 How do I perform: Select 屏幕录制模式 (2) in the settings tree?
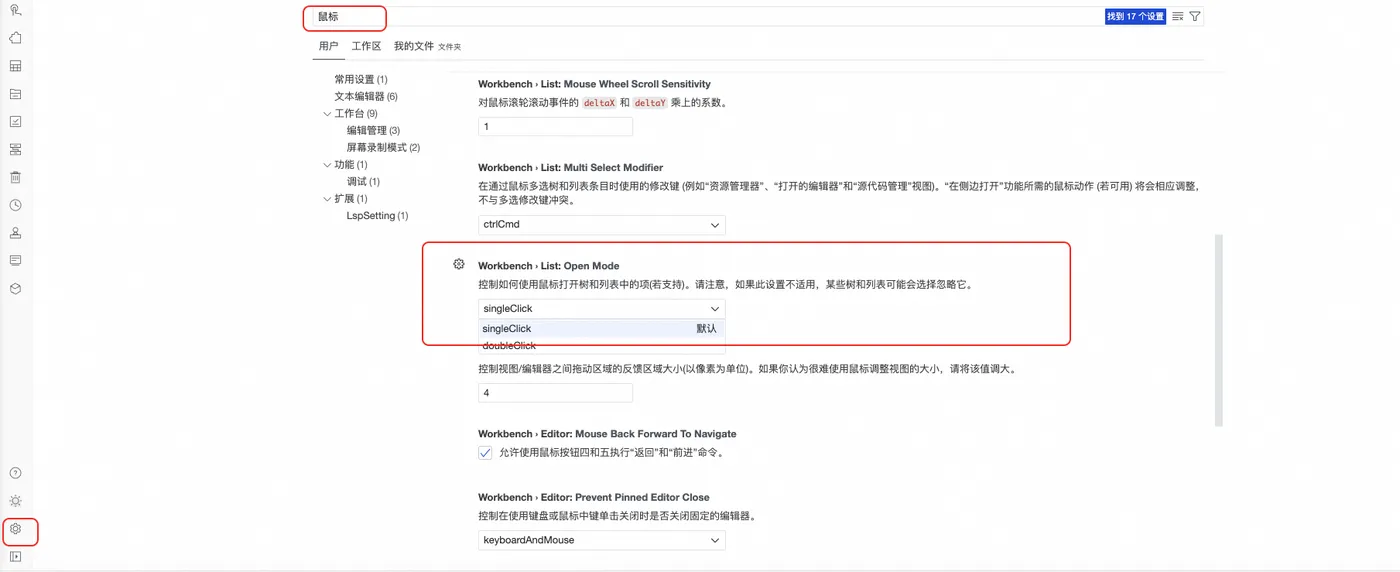[384, 147]
